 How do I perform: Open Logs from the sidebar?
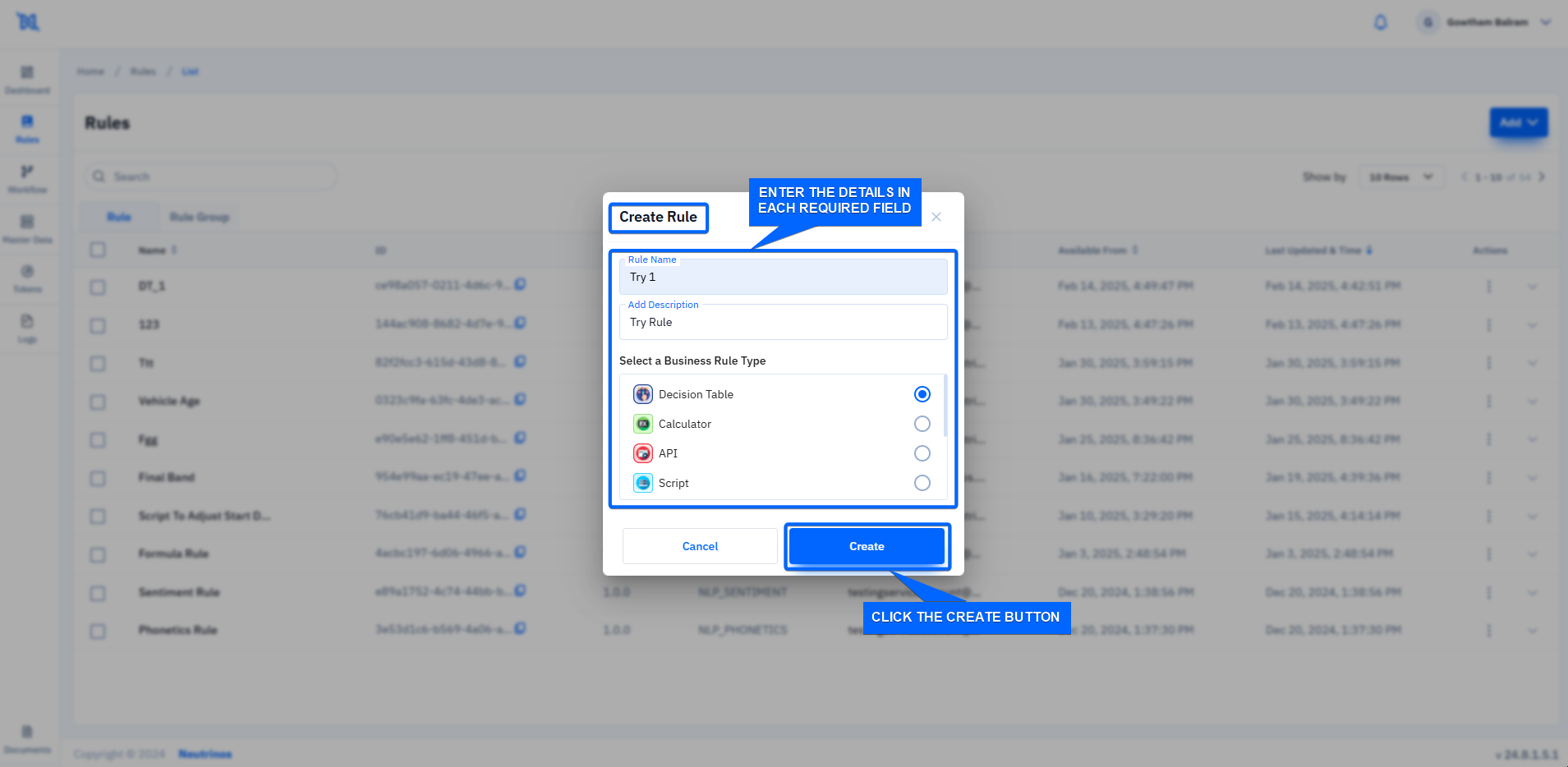(27, 328)
